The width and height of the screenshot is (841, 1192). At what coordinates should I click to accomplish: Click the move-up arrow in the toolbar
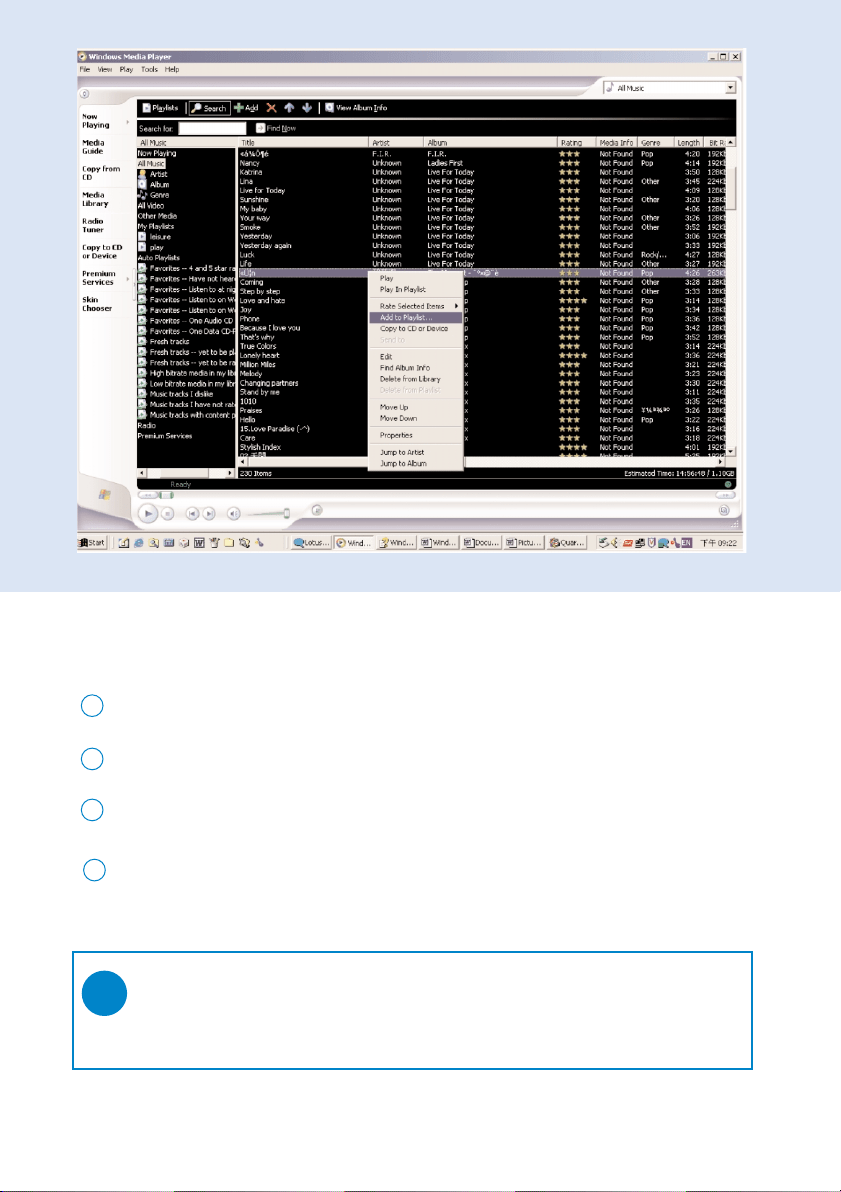pos(289,108)
